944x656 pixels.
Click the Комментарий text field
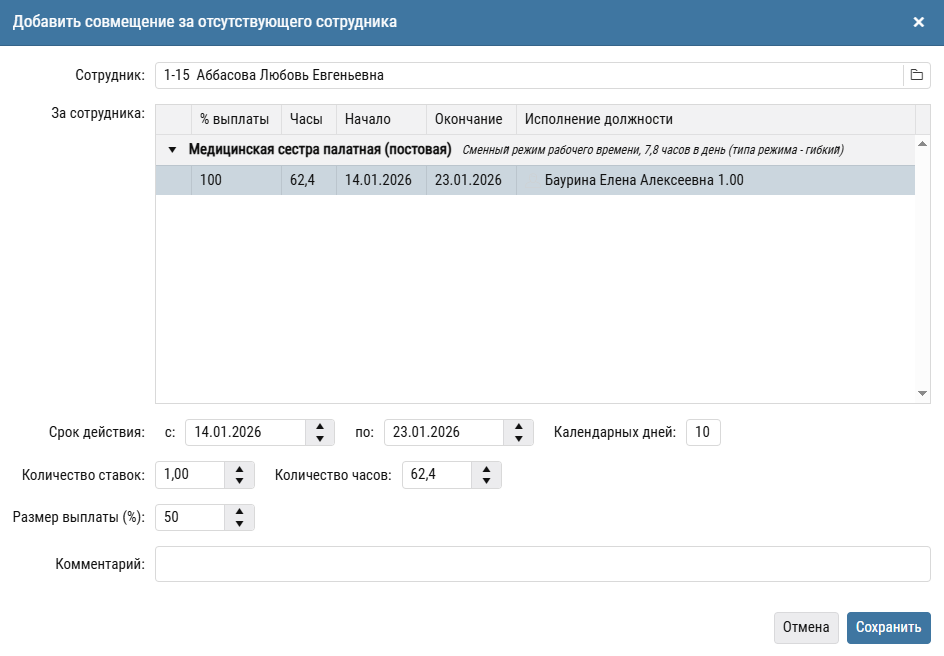(x=542, y=563)
